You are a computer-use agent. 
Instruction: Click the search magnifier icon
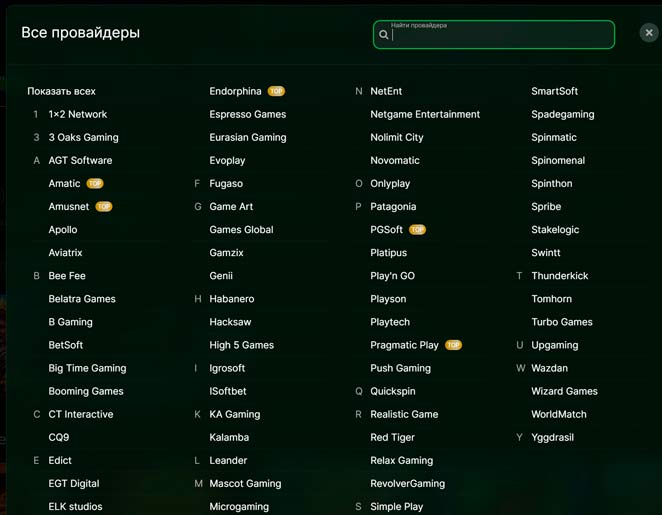point(384,35)
